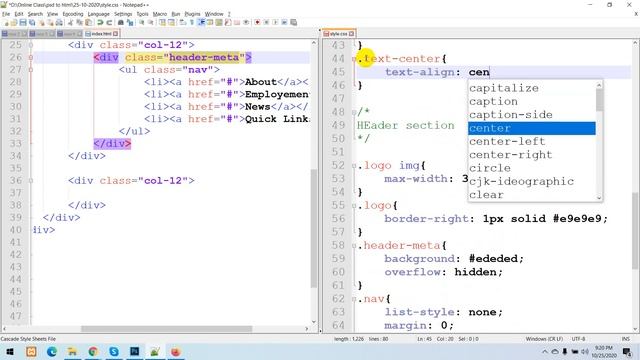Toggle synchronized vertical scrolling
The image size is (640, 360).
coord(162,22)
